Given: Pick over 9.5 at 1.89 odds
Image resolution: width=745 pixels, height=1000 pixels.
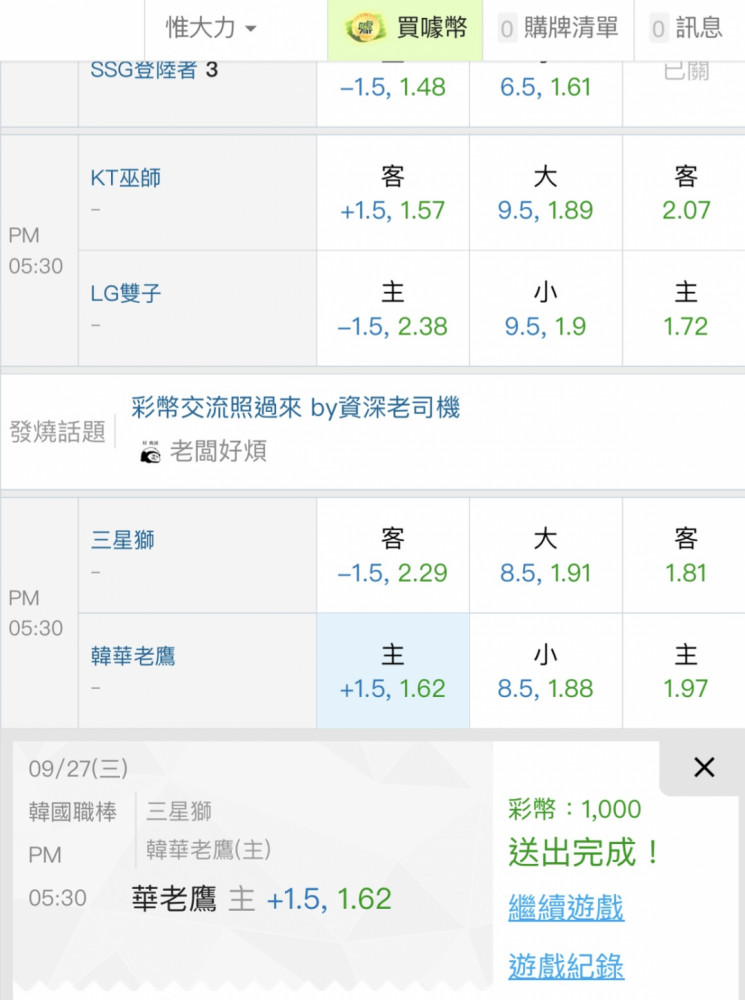Looking at the screenshot, I should (x=545, y=193).
